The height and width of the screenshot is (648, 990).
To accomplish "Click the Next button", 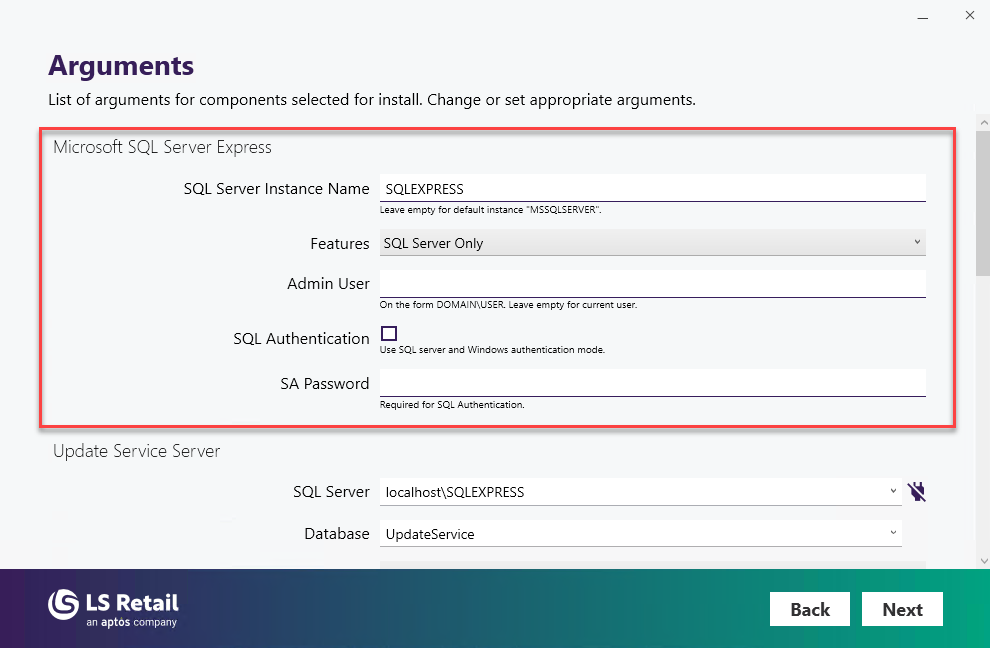I will [902, 609].
